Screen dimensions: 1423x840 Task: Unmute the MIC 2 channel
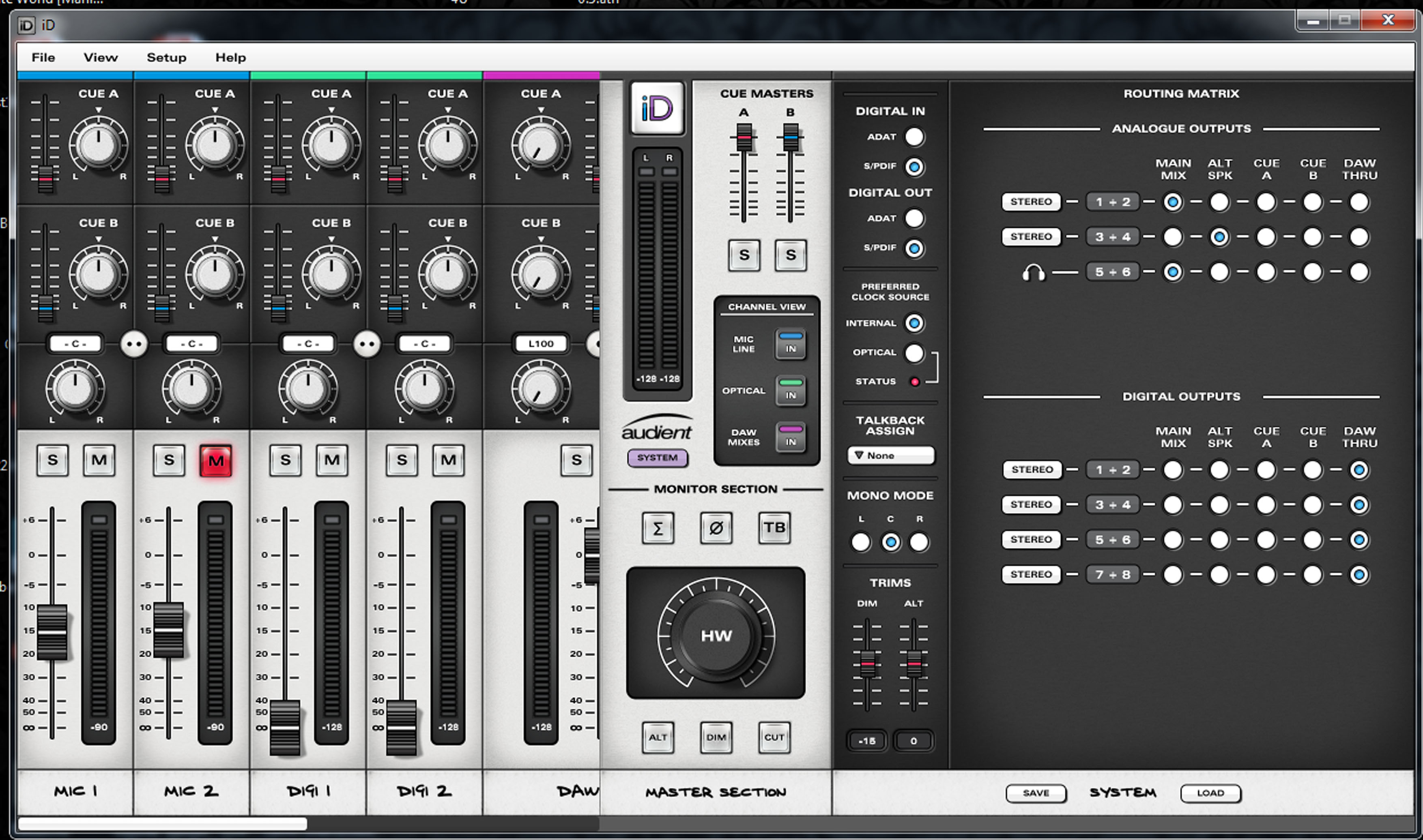tap(216, 461)
